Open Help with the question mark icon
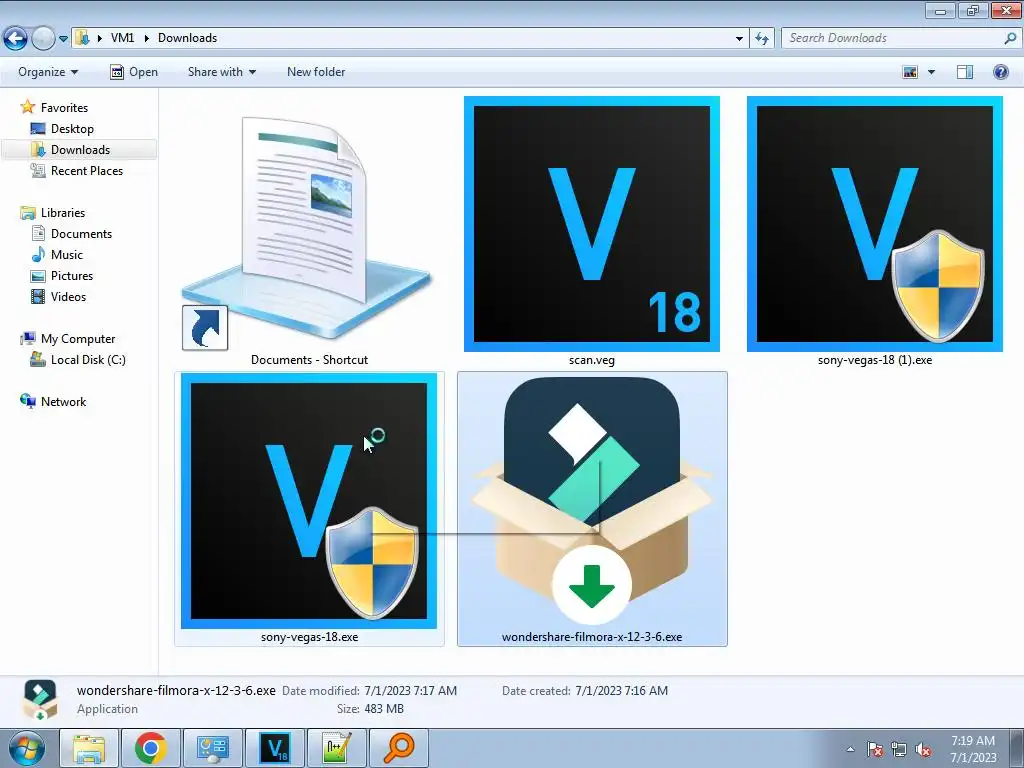This screenshot has width=1024, height=768. pos(1000,72)
